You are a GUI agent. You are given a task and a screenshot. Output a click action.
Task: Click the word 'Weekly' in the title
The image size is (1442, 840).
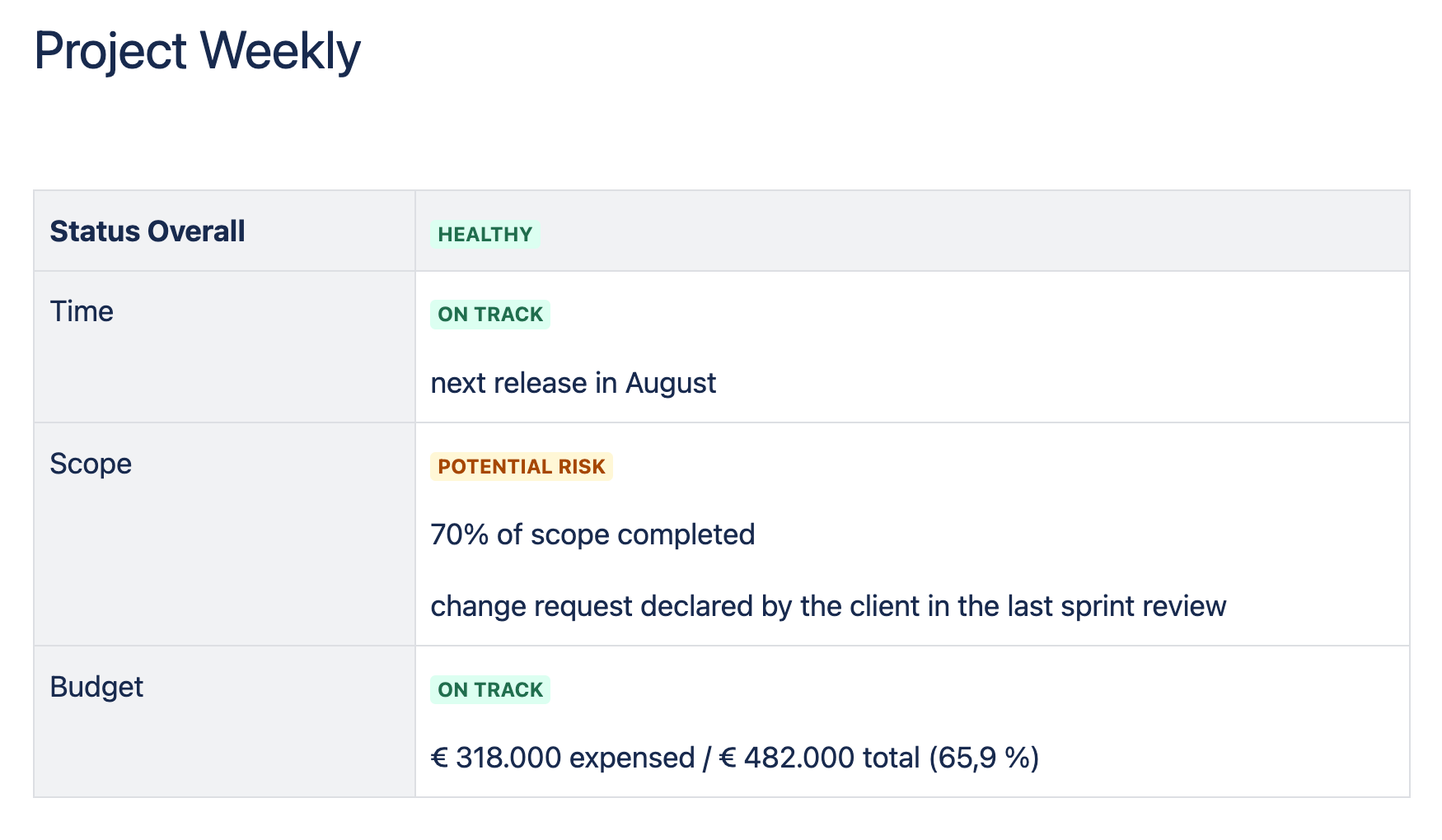click(281, 51)
